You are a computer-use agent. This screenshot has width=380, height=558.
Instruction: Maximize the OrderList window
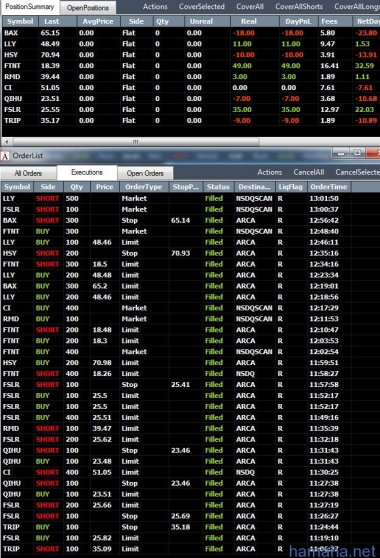[x=357, y=153]
